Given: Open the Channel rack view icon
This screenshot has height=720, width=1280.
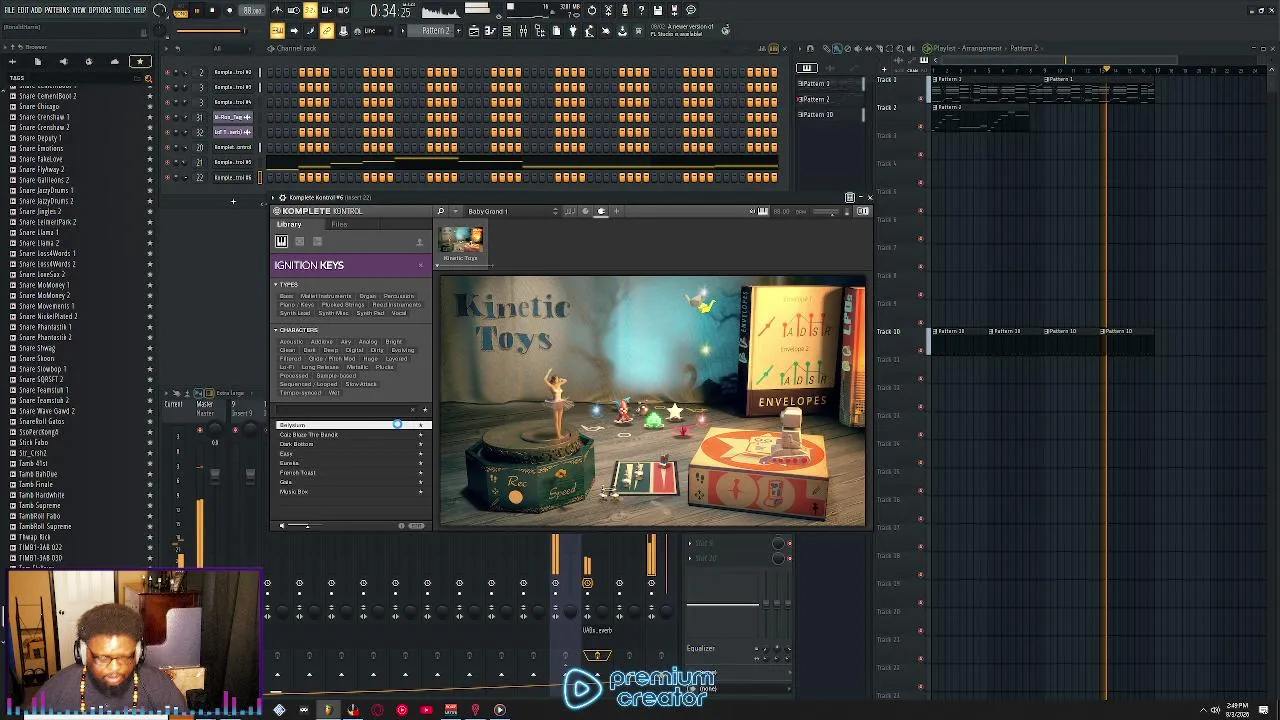Looking at the screenshot, I should [507, 31].
